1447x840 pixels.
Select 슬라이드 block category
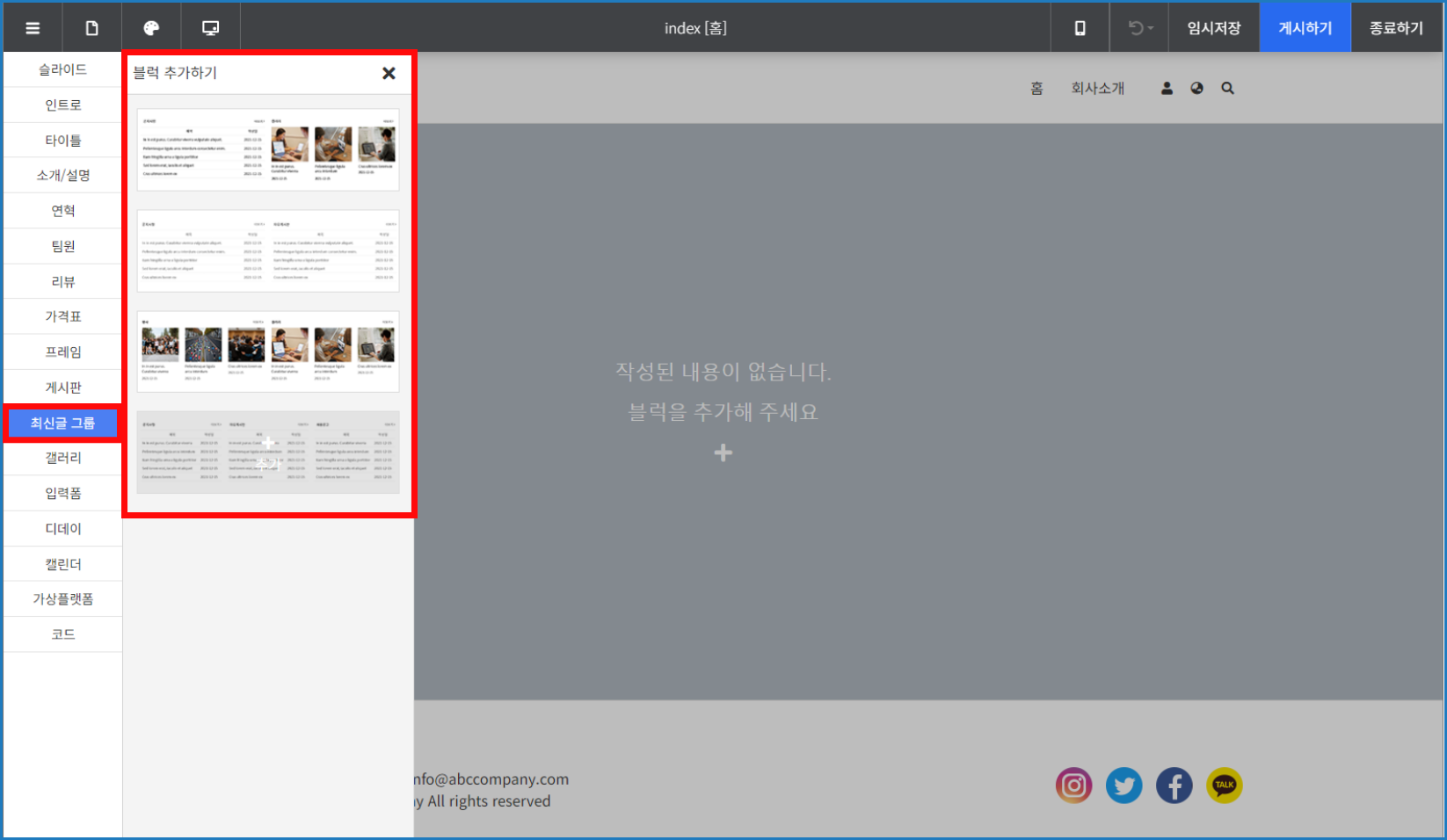pyautogui.click(x=63, y=69)
